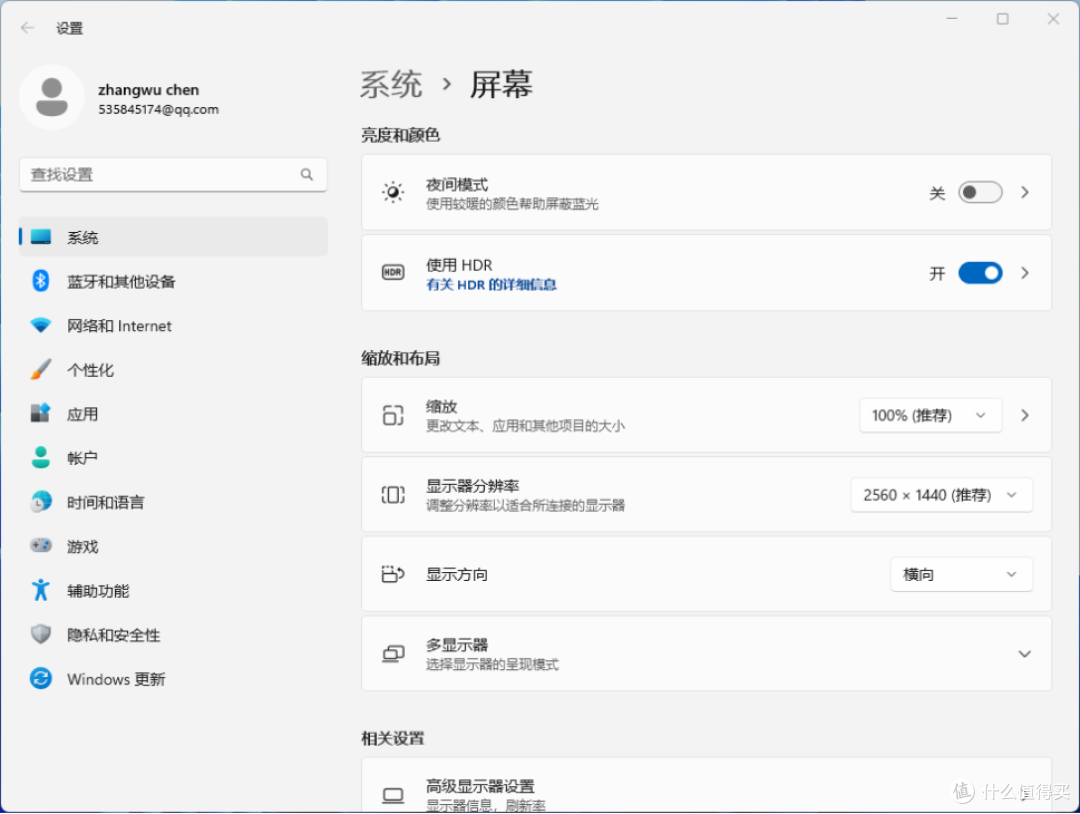The image size is (1080, 814).
Task: Open the 横向 orientation dropdown
Action: tap(961, 574)
